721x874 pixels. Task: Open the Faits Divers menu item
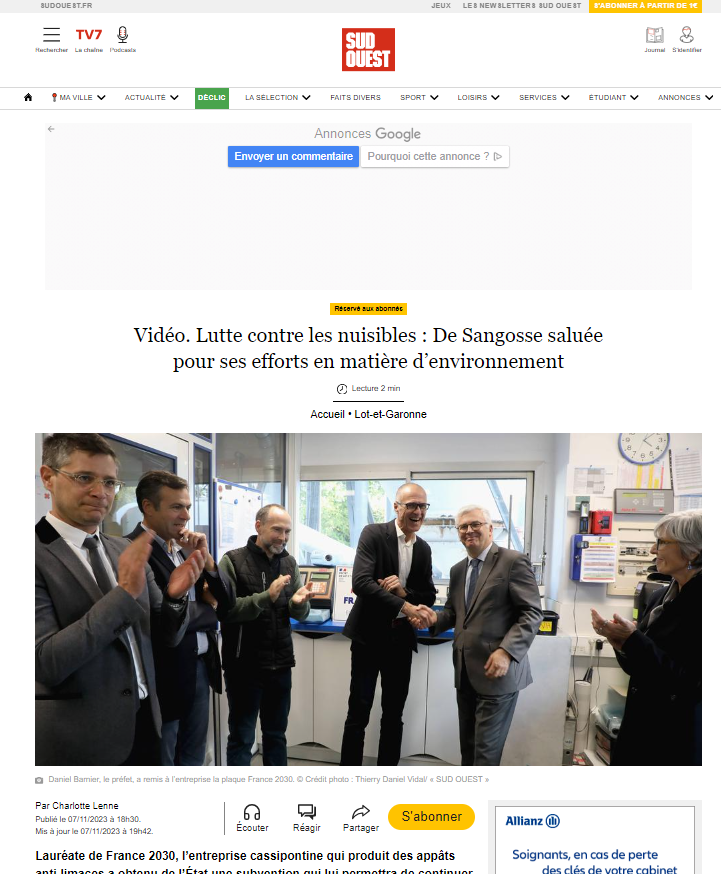pos(355,98)
